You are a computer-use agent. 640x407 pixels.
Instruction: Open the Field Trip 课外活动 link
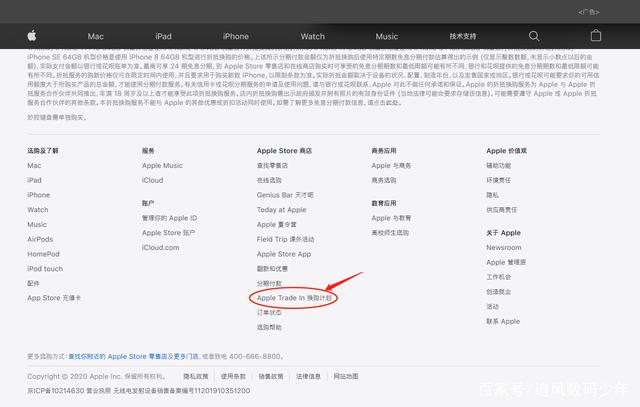[285, 239]
